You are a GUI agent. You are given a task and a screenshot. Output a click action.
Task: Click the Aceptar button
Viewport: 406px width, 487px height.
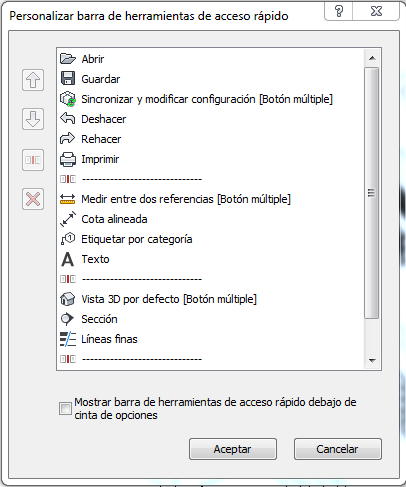(233, 449)
